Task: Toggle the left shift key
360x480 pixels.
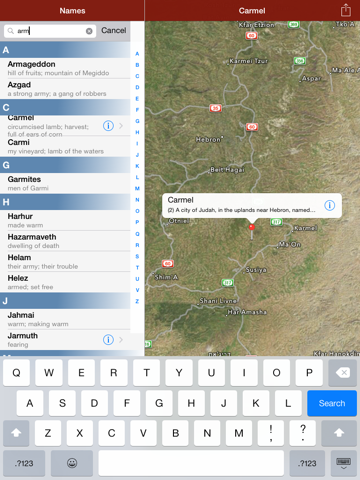Action: [16, 433]
